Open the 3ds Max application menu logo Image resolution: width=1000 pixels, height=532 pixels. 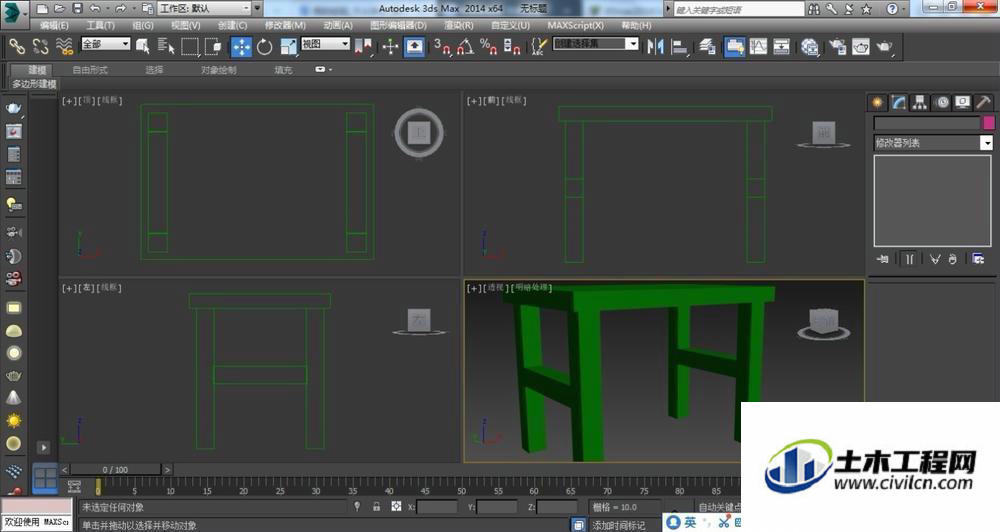14,13
